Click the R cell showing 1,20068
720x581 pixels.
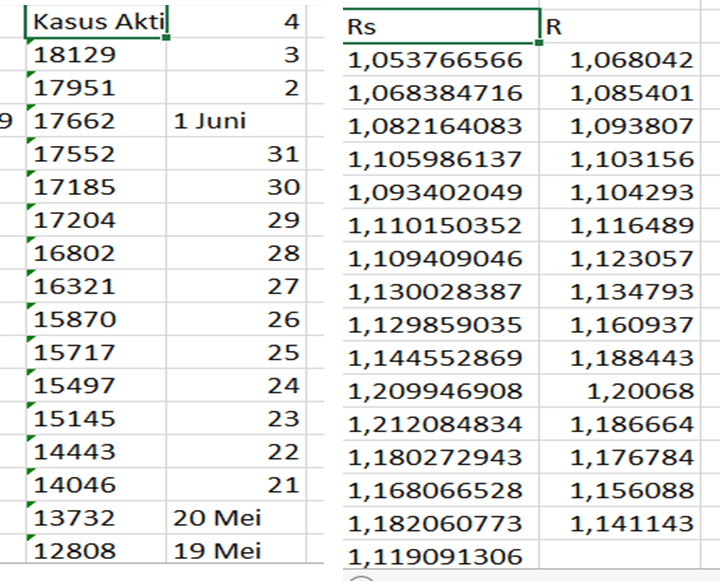[x=630, y=391]
